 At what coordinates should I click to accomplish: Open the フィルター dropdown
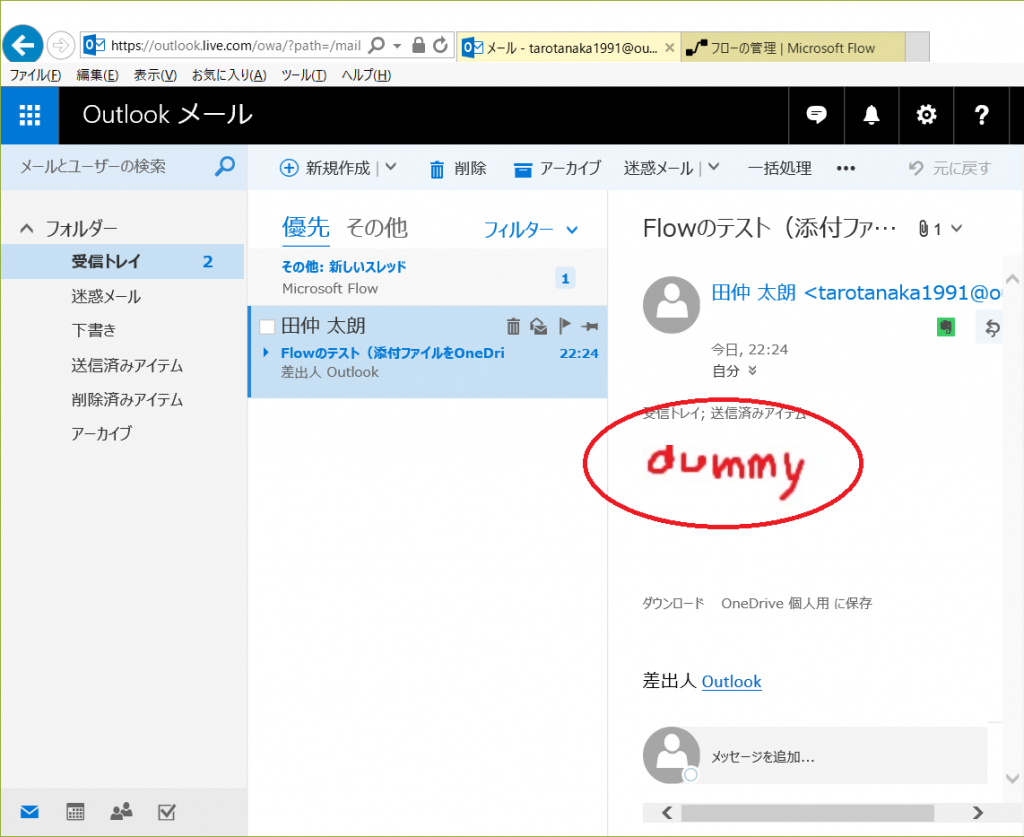pyautogui.click(x=530, y=229)
